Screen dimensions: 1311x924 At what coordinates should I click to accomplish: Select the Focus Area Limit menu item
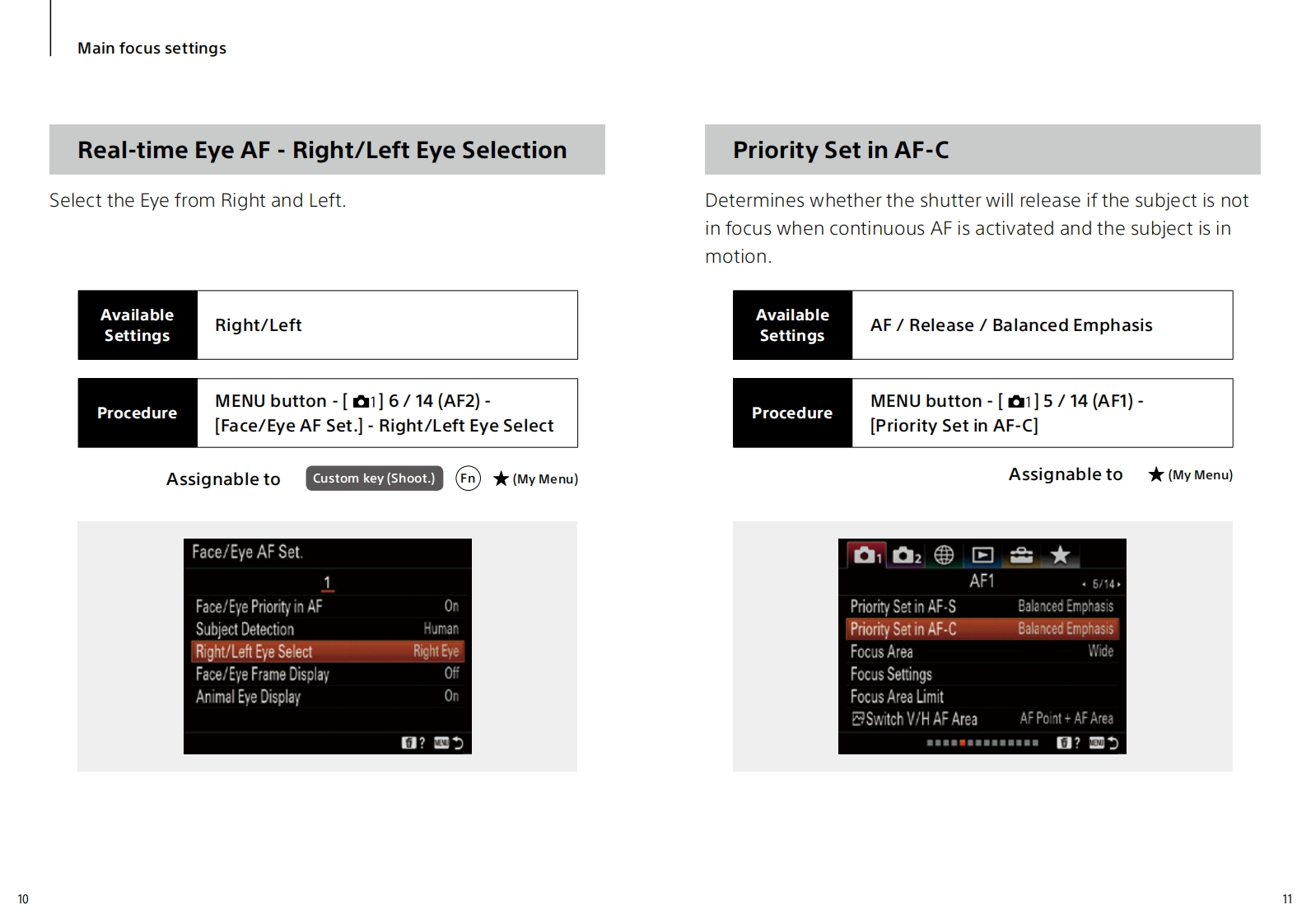pos(898,697)
